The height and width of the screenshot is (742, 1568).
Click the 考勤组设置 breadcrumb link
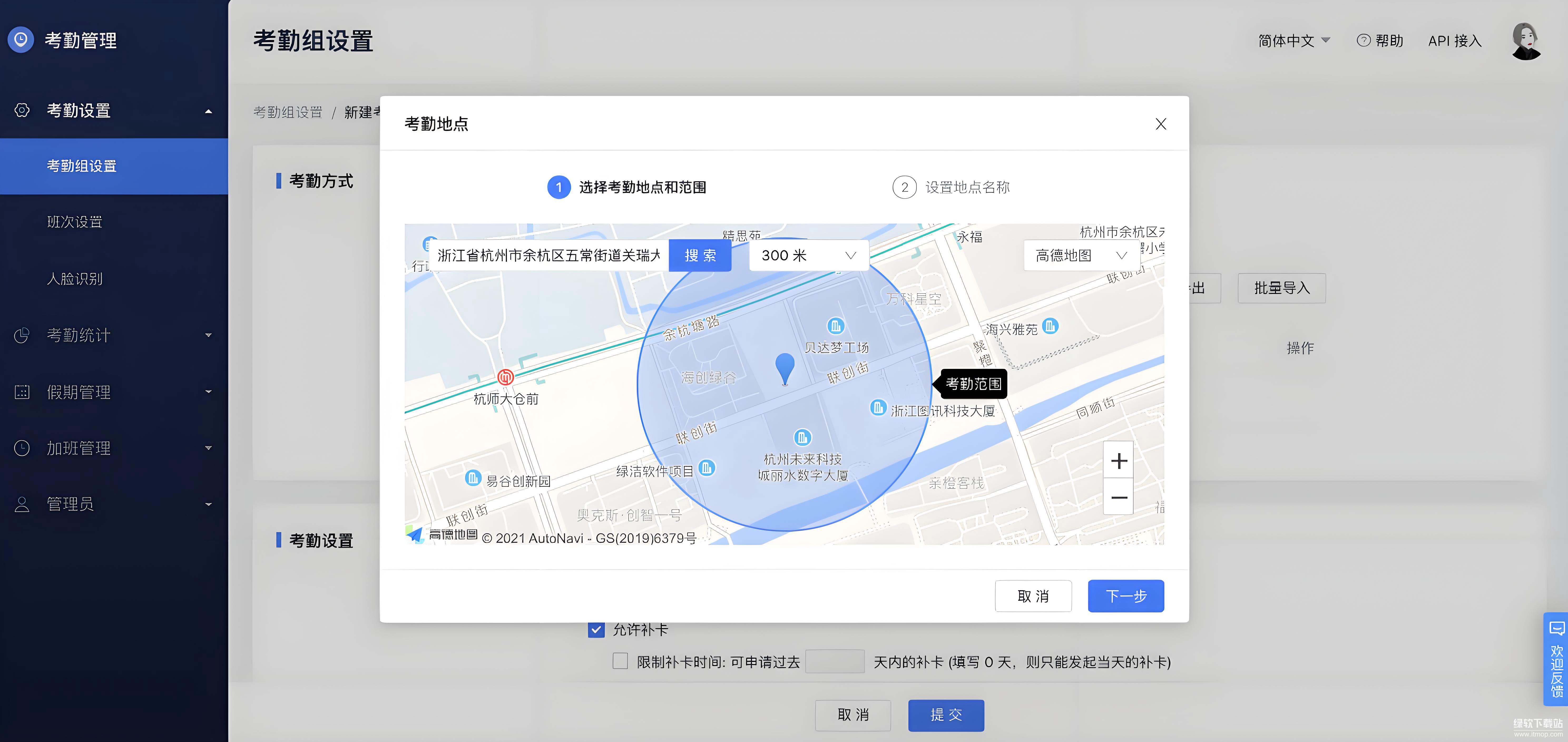click(288, 113)
